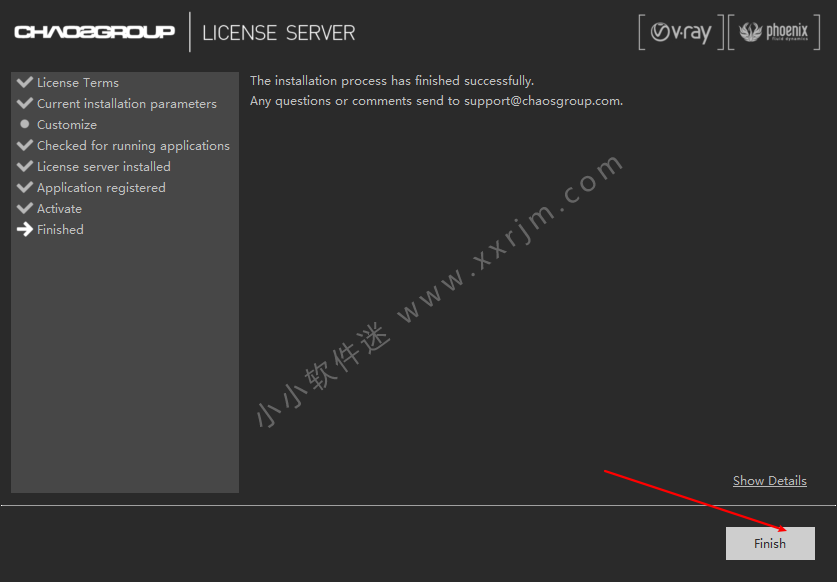Click the support@chaosgroup.com address text
This screenshot has width=837, height=582.
point(543,101)
